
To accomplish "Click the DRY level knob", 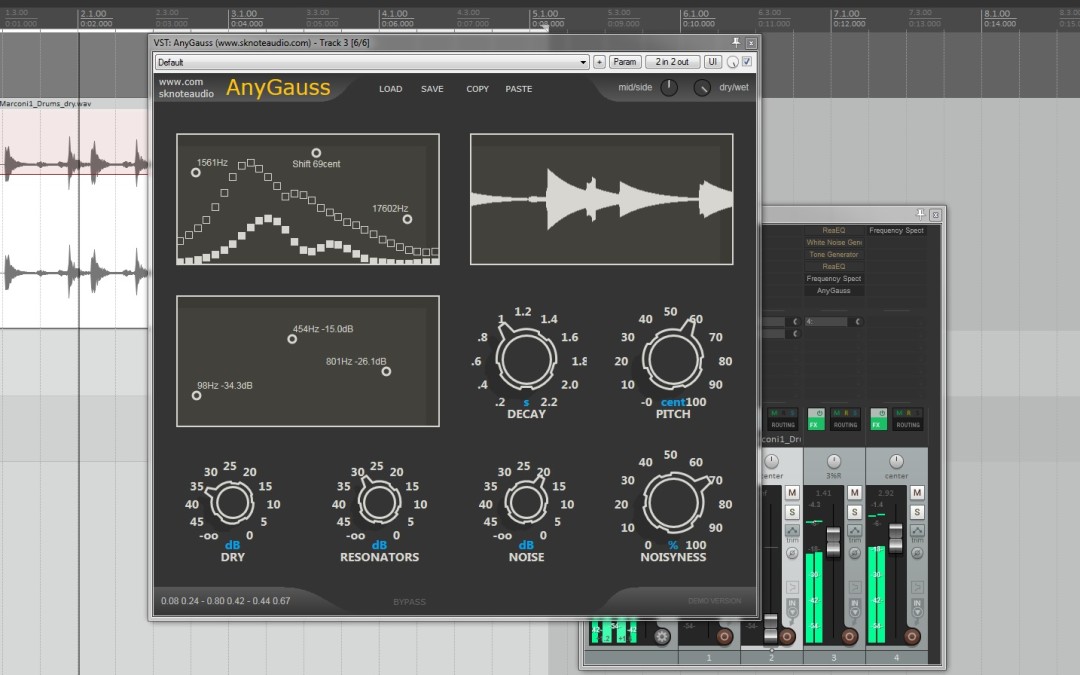I will pos(232,503).
